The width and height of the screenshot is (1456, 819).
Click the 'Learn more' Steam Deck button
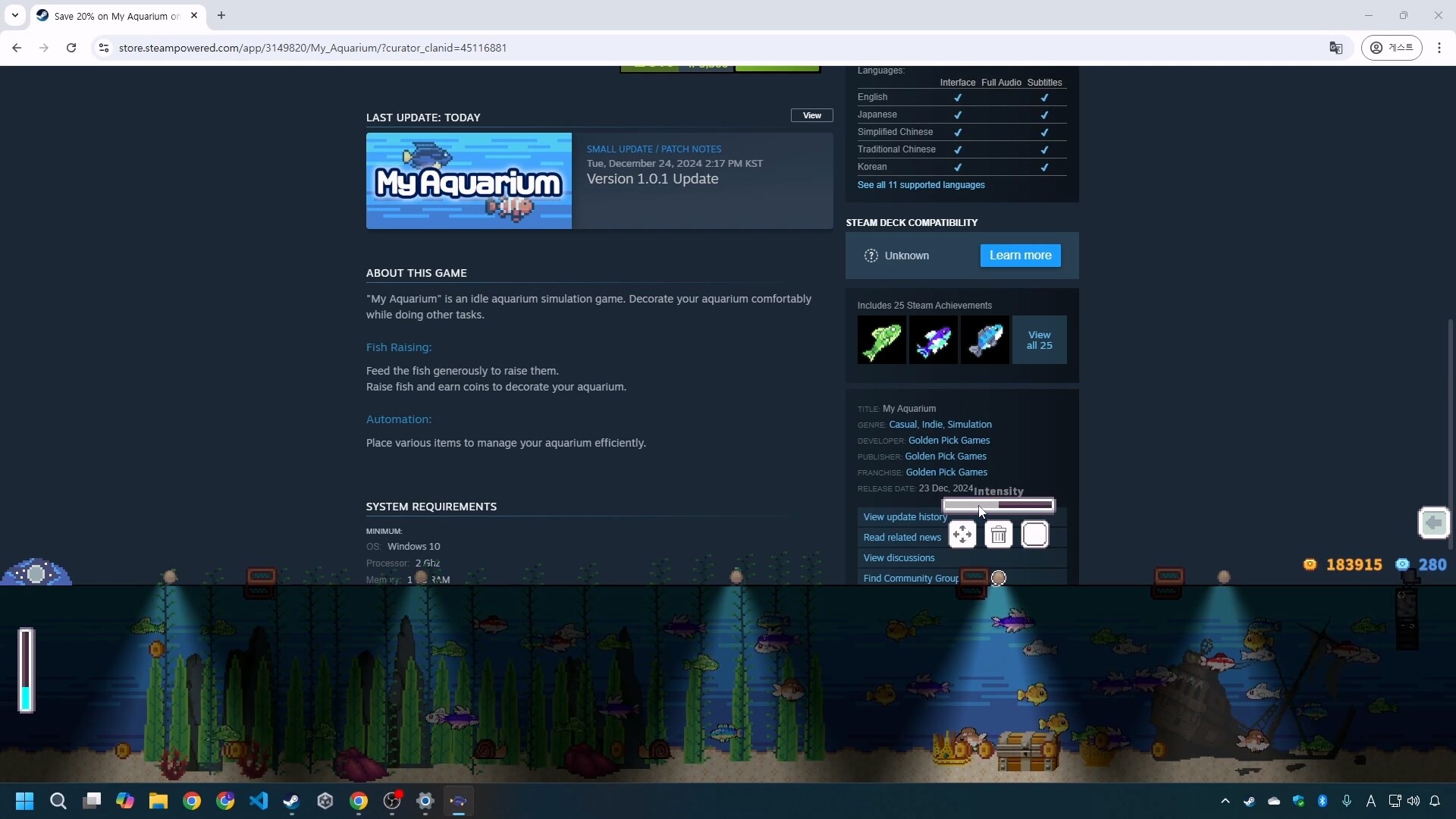coord(1020,256)
